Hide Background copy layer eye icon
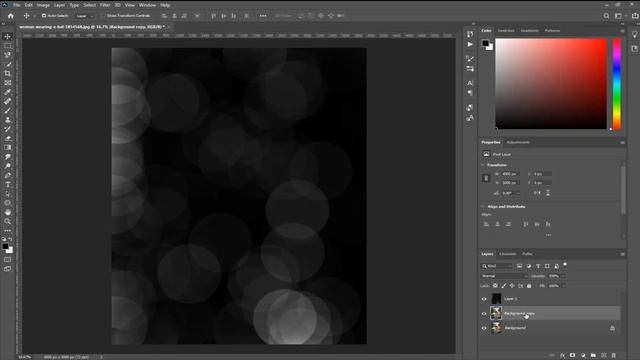The image size is (640, 360). 484,313
